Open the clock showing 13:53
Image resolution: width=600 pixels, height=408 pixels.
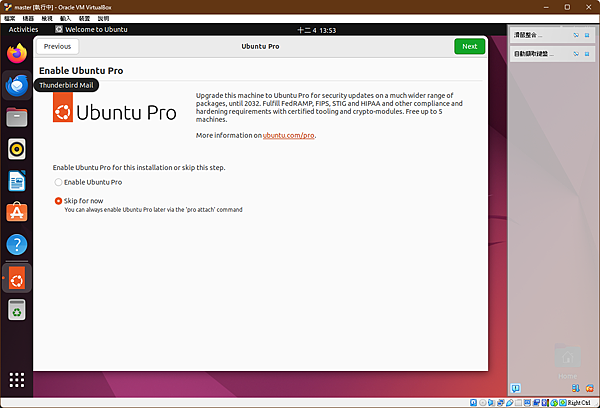pos(316,30)
